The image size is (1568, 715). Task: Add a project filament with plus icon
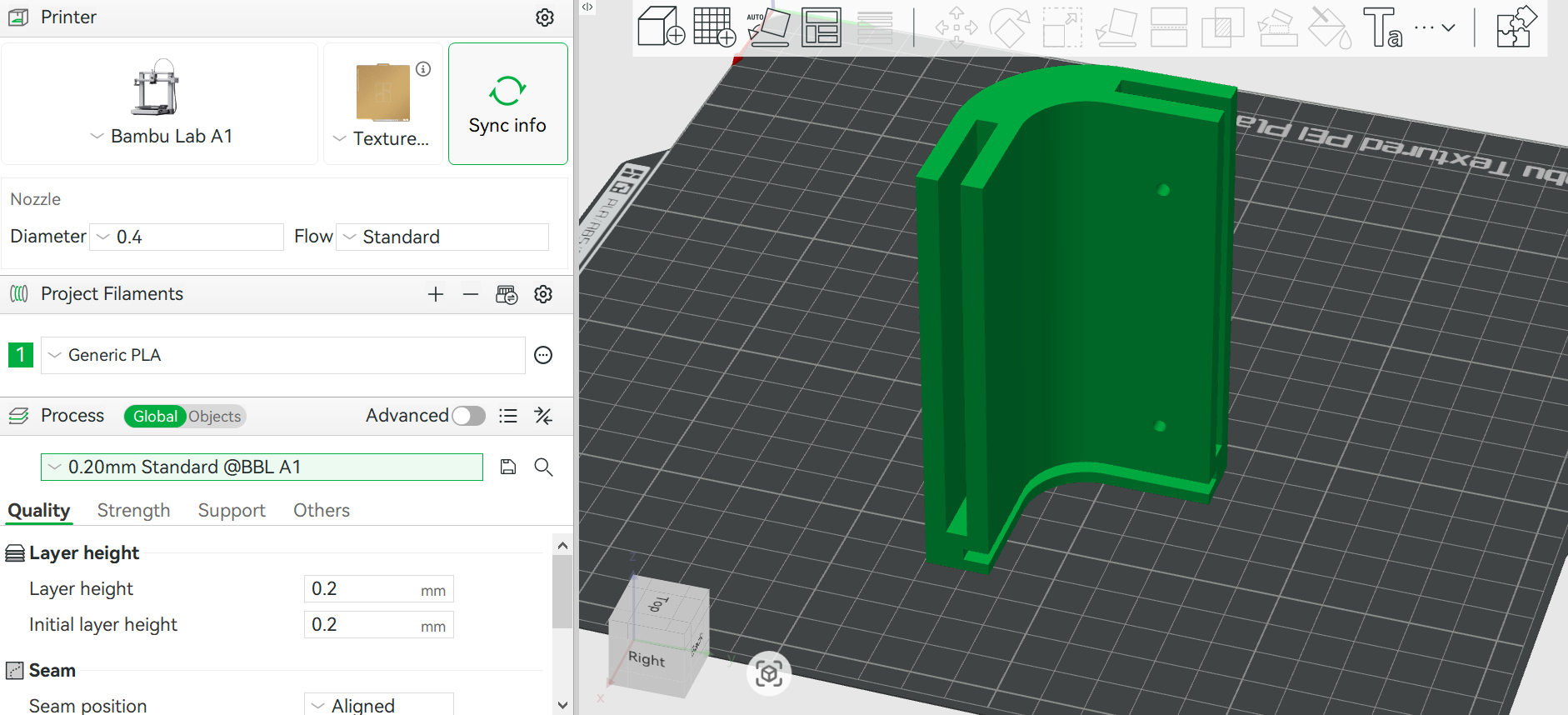click(x=436, y=294)
